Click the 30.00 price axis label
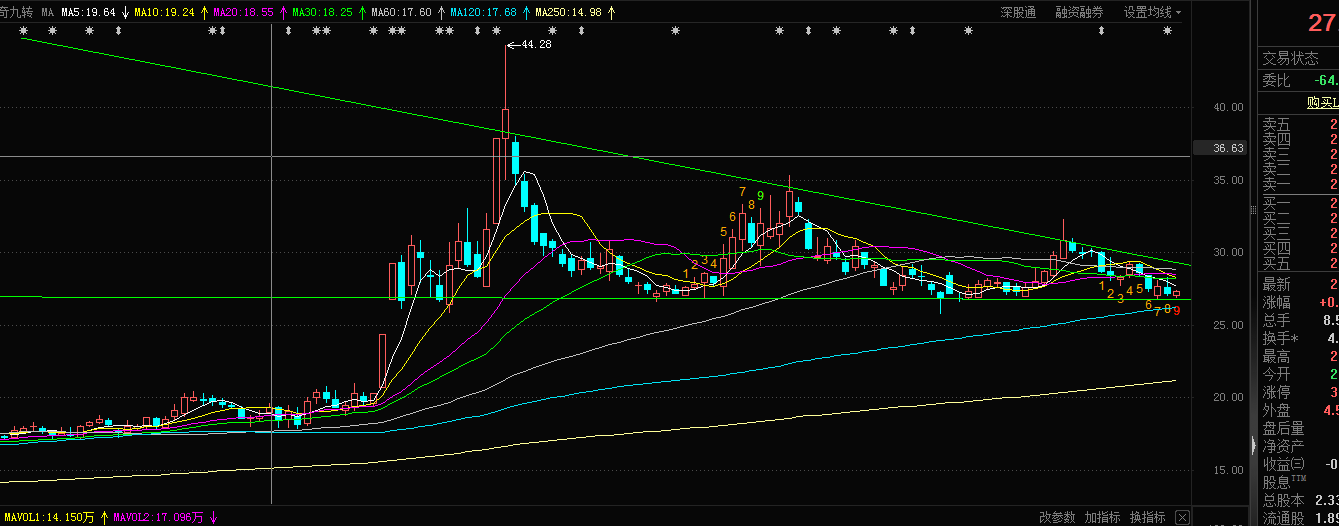Screen dimensions: 1339x526 click(x=1228, y=252)
